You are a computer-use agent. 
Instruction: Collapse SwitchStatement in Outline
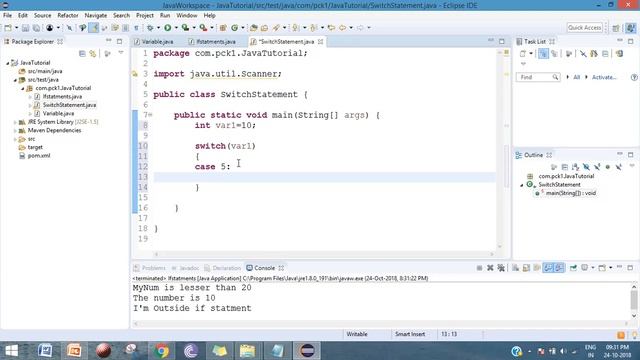pyautogui.click(x=522, y=185)
